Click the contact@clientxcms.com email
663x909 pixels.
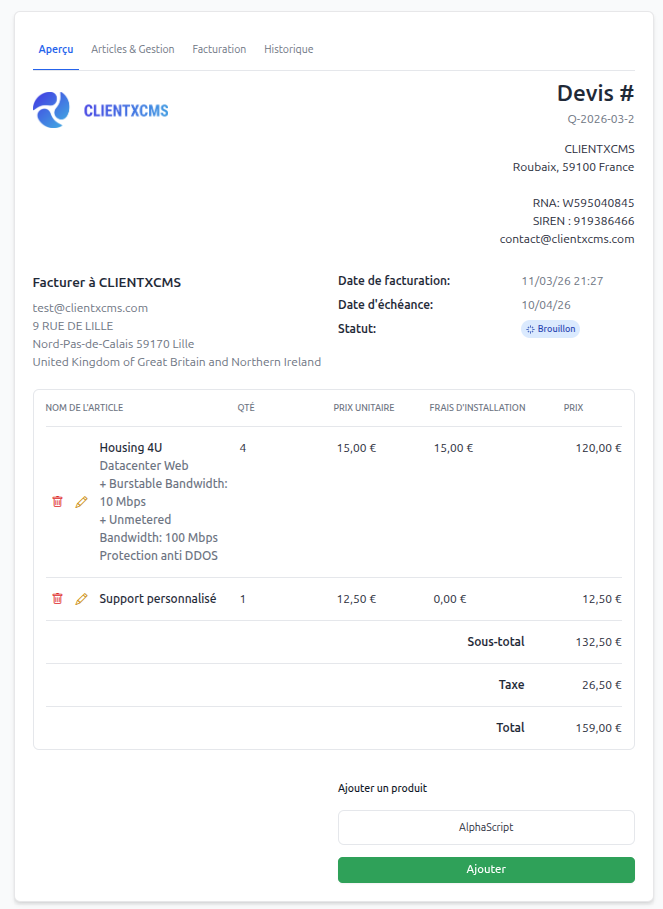click(x=567, y=239)
